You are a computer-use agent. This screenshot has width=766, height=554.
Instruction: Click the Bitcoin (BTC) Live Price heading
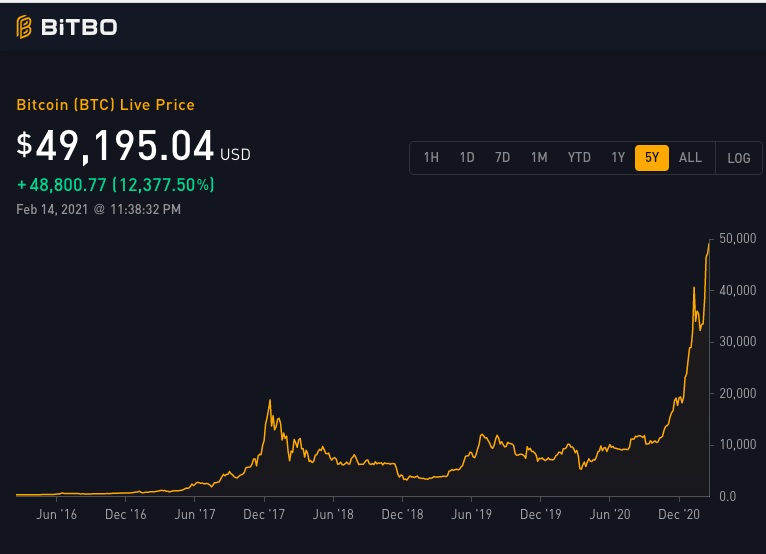(x=106, y=105)
